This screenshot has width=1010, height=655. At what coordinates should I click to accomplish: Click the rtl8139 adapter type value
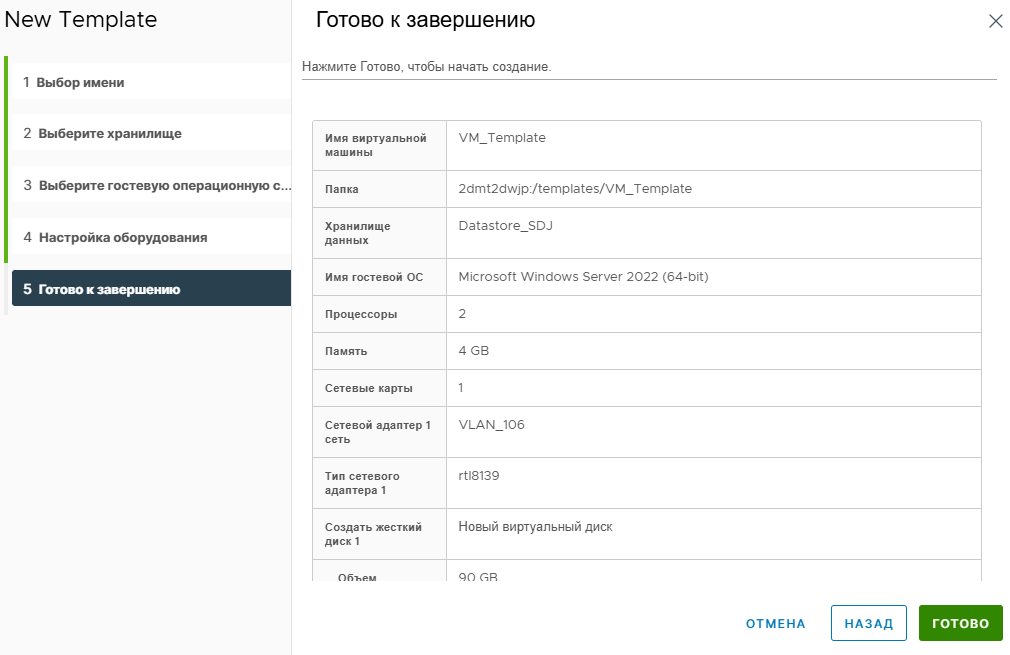479,476
